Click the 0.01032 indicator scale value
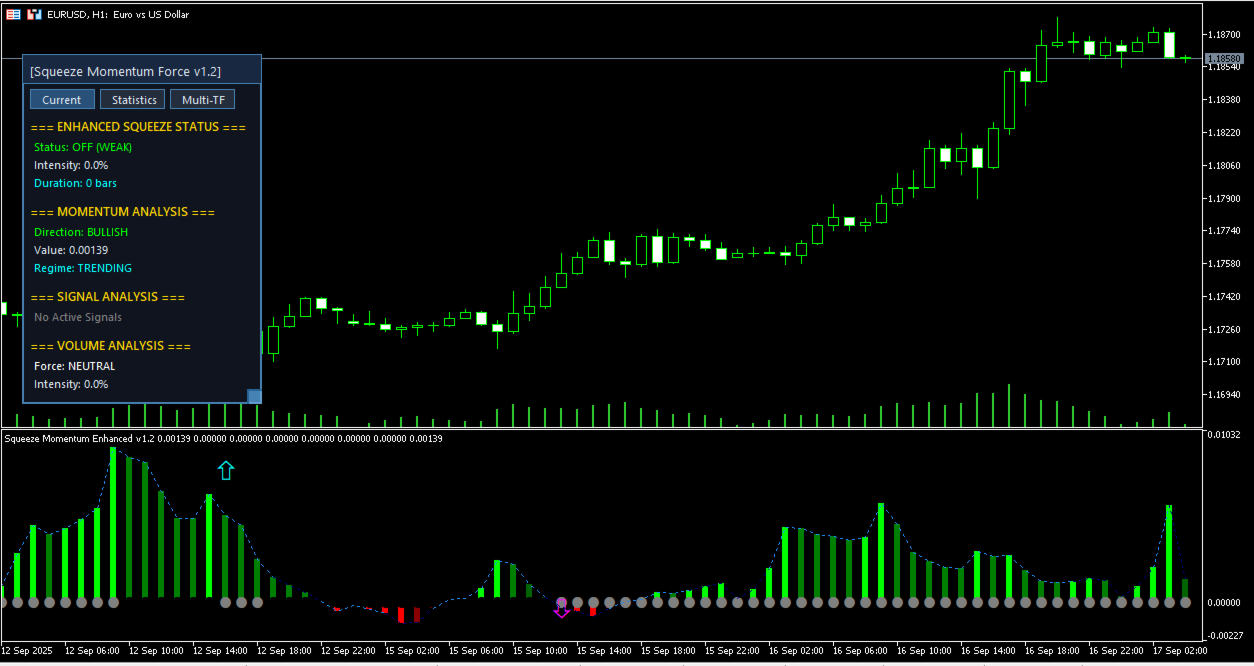The height and width of the screenshot is (666, 1254). [1225, 435]
